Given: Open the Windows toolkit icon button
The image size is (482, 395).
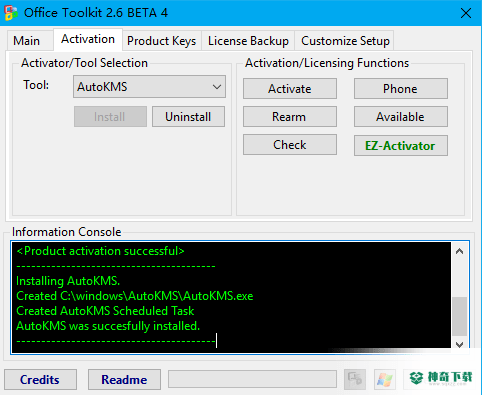Looking at the screenshot, I should [385, 380].
